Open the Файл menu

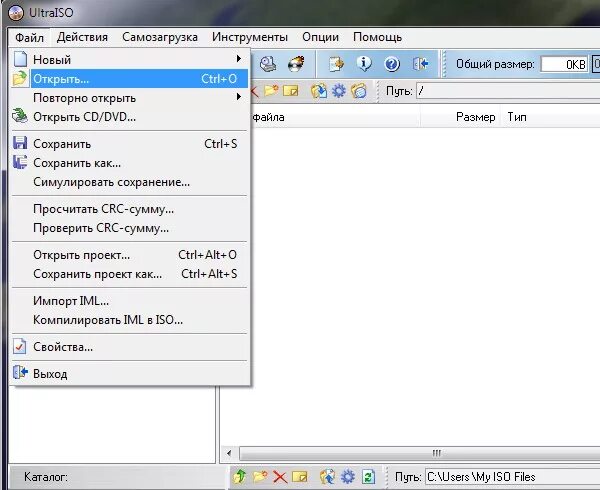29,37
